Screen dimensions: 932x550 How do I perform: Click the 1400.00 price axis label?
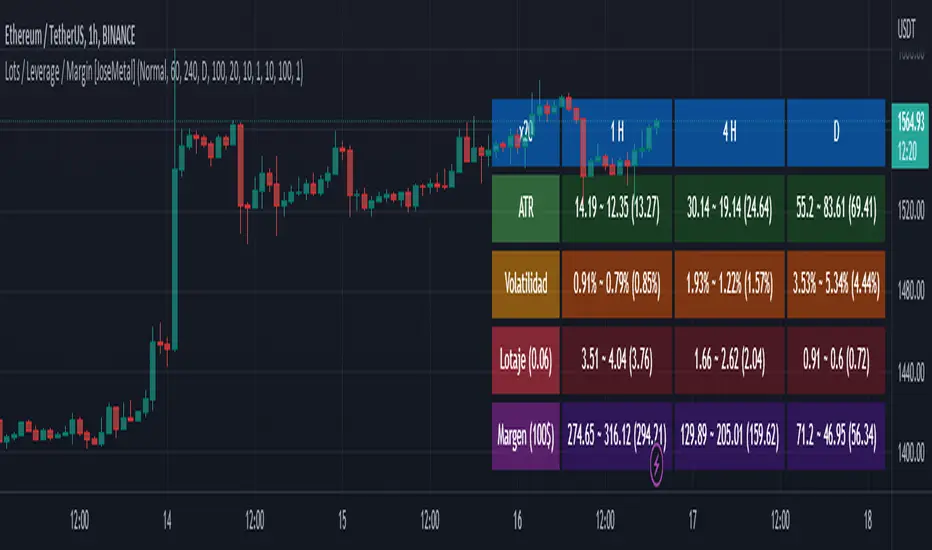coord(911,454)
